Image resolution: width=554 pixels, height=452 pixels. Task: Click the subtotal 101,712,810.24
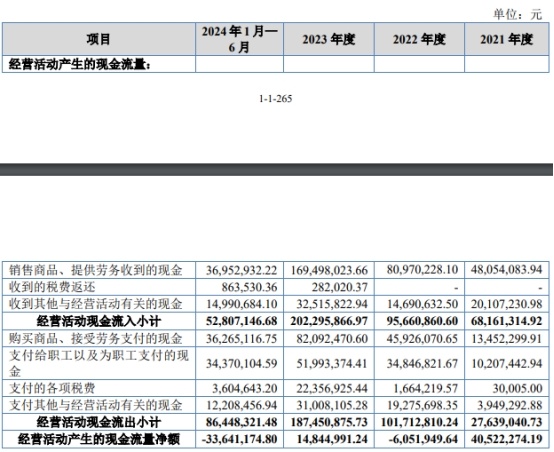click(x=419, y=422)
